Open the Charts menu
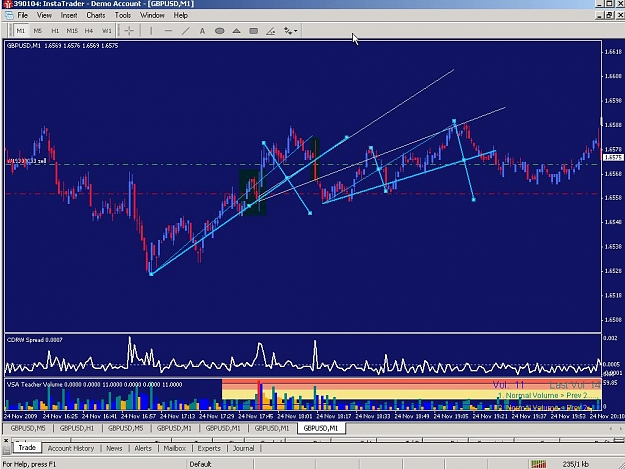Image resolution: width=625 pixels, height=469 pixels. [96, 15]
